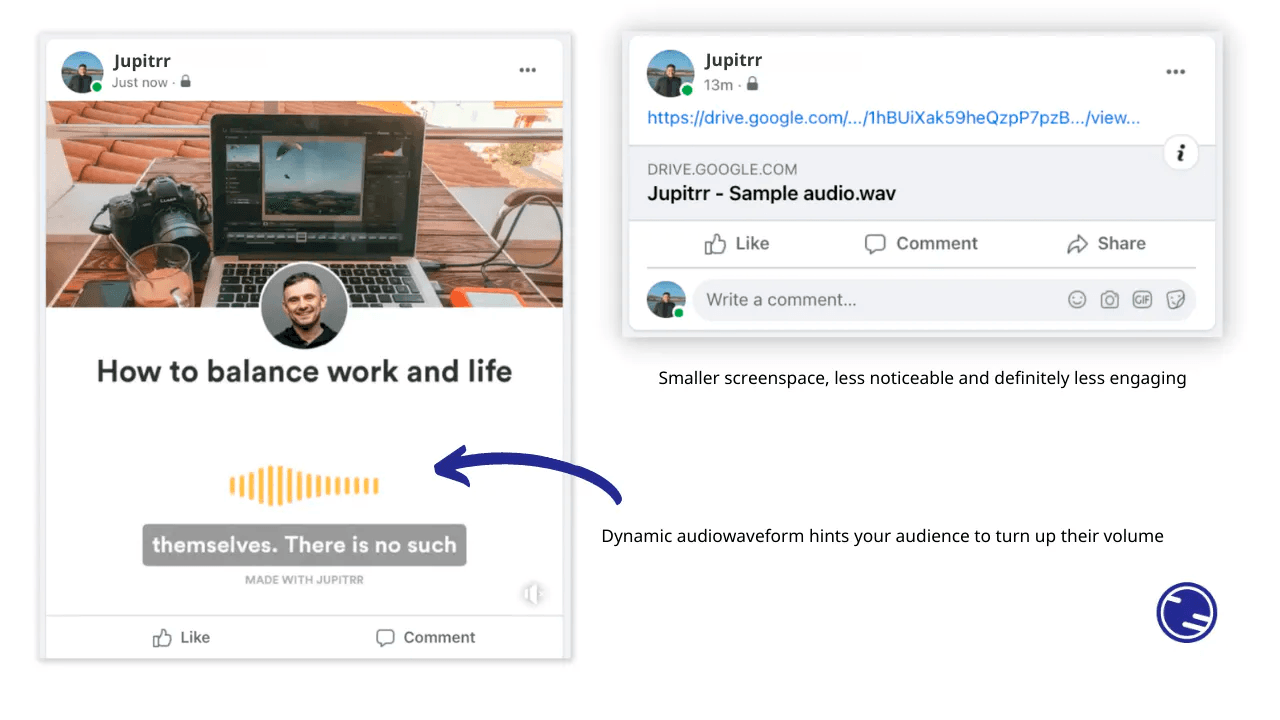Click 'Jupitrr' name on left post
The width and height of the screenshot is (1280, 720).
[x=142, y=61]
